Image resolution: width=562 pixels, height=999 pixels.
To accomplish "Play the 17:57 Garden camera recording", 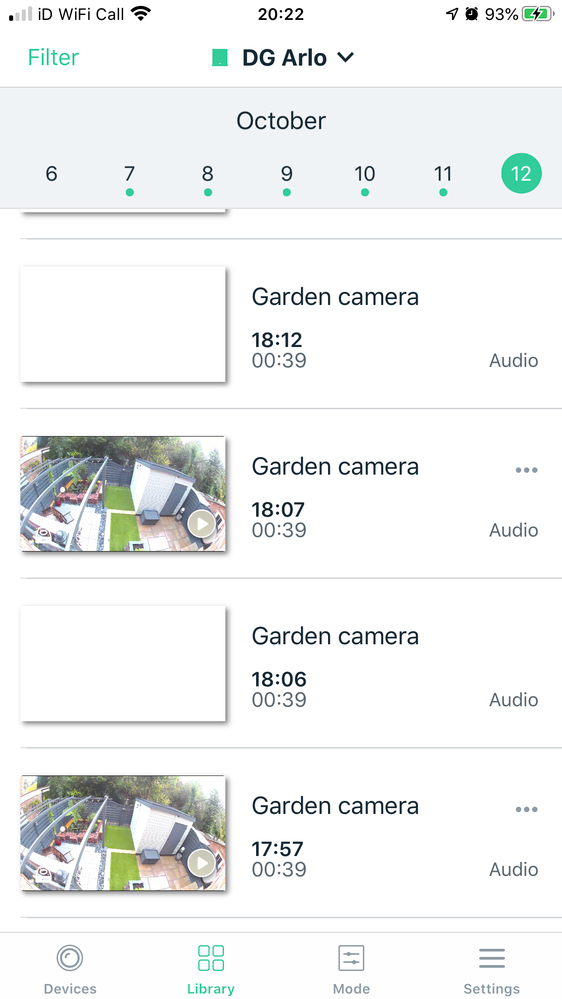I will (202, 863).
